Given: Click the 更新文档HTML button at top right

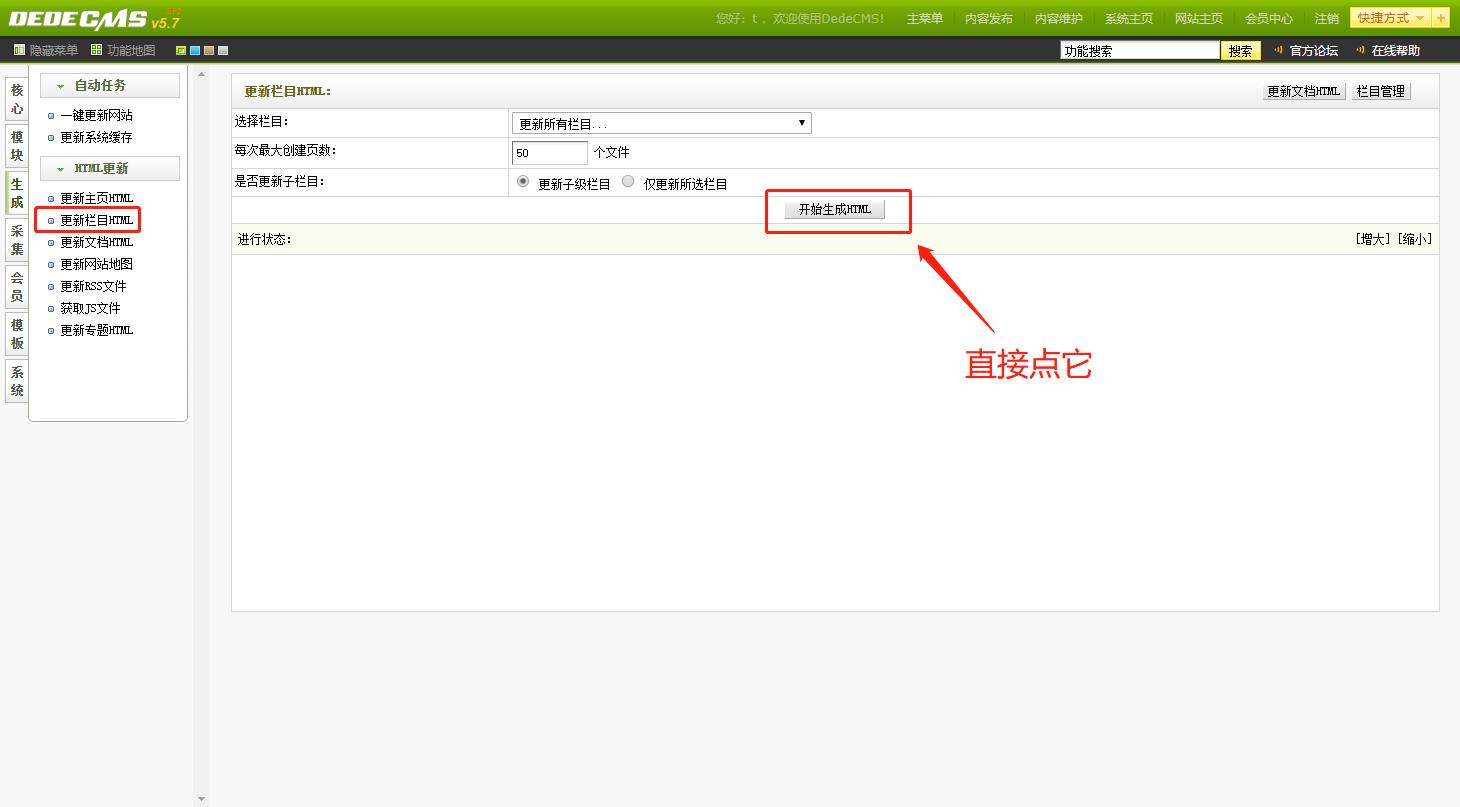Looking at the screenshot, I should (1304, 91).
